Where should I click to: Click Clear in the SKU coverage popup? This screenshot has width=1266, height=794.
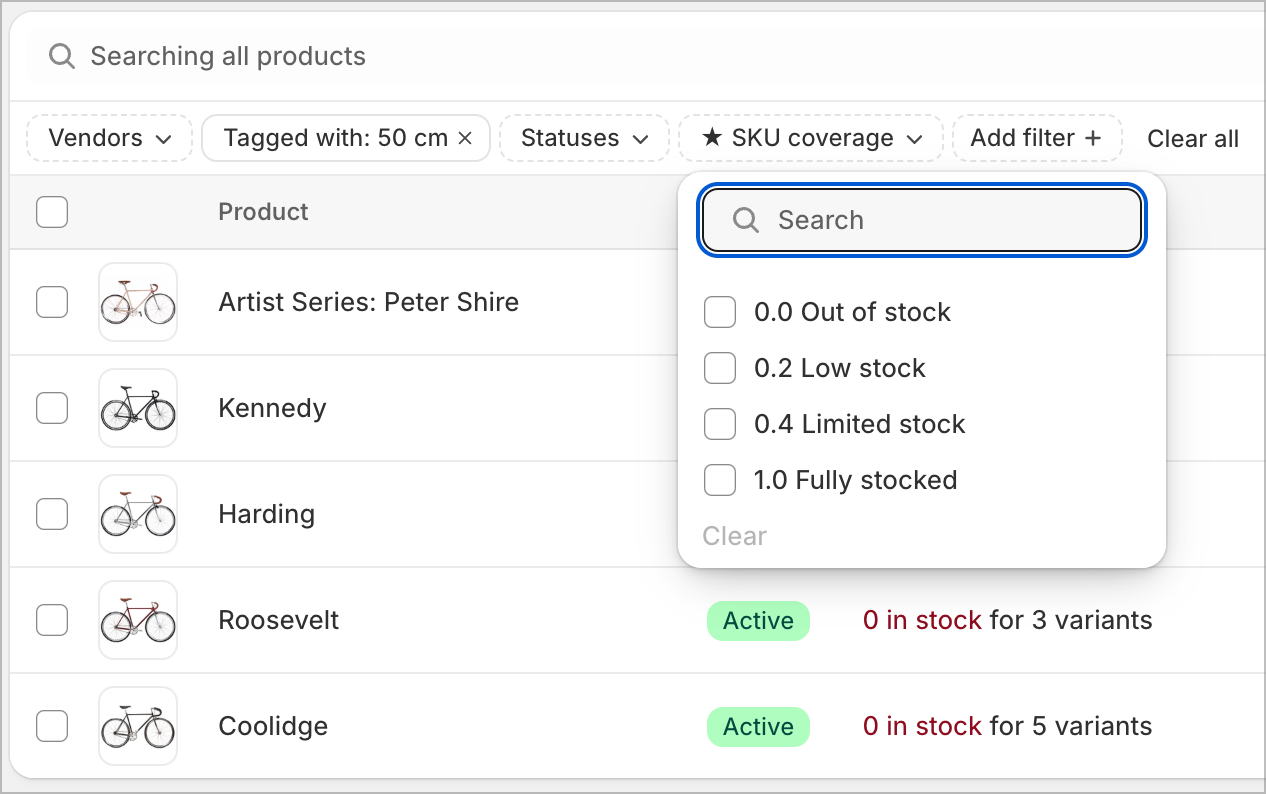click(x=734, y=536)
